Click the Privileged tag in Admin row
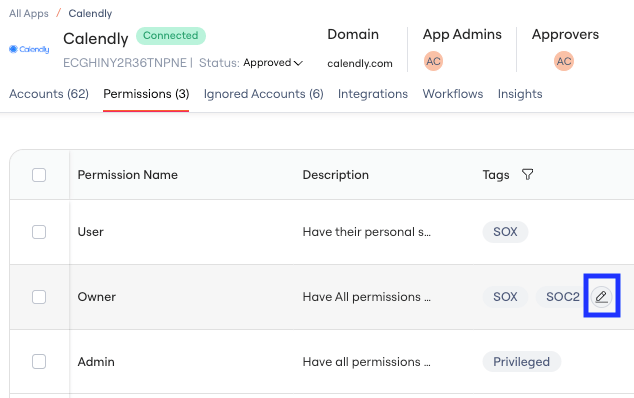This screenshot has width=634, height=398. pyautogui.click(x=521, y=361)
